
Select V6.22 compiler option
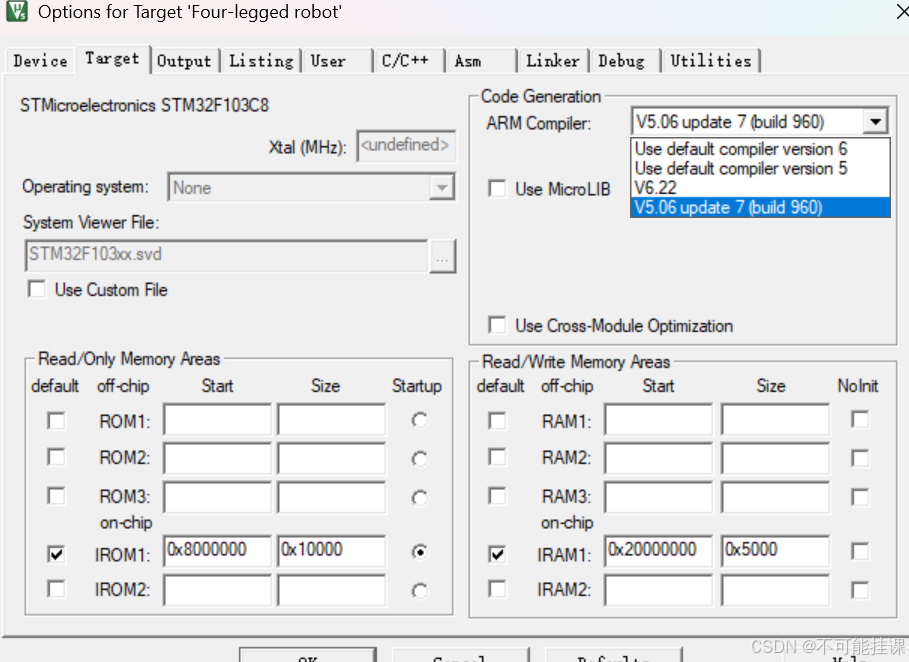(760, 188)
